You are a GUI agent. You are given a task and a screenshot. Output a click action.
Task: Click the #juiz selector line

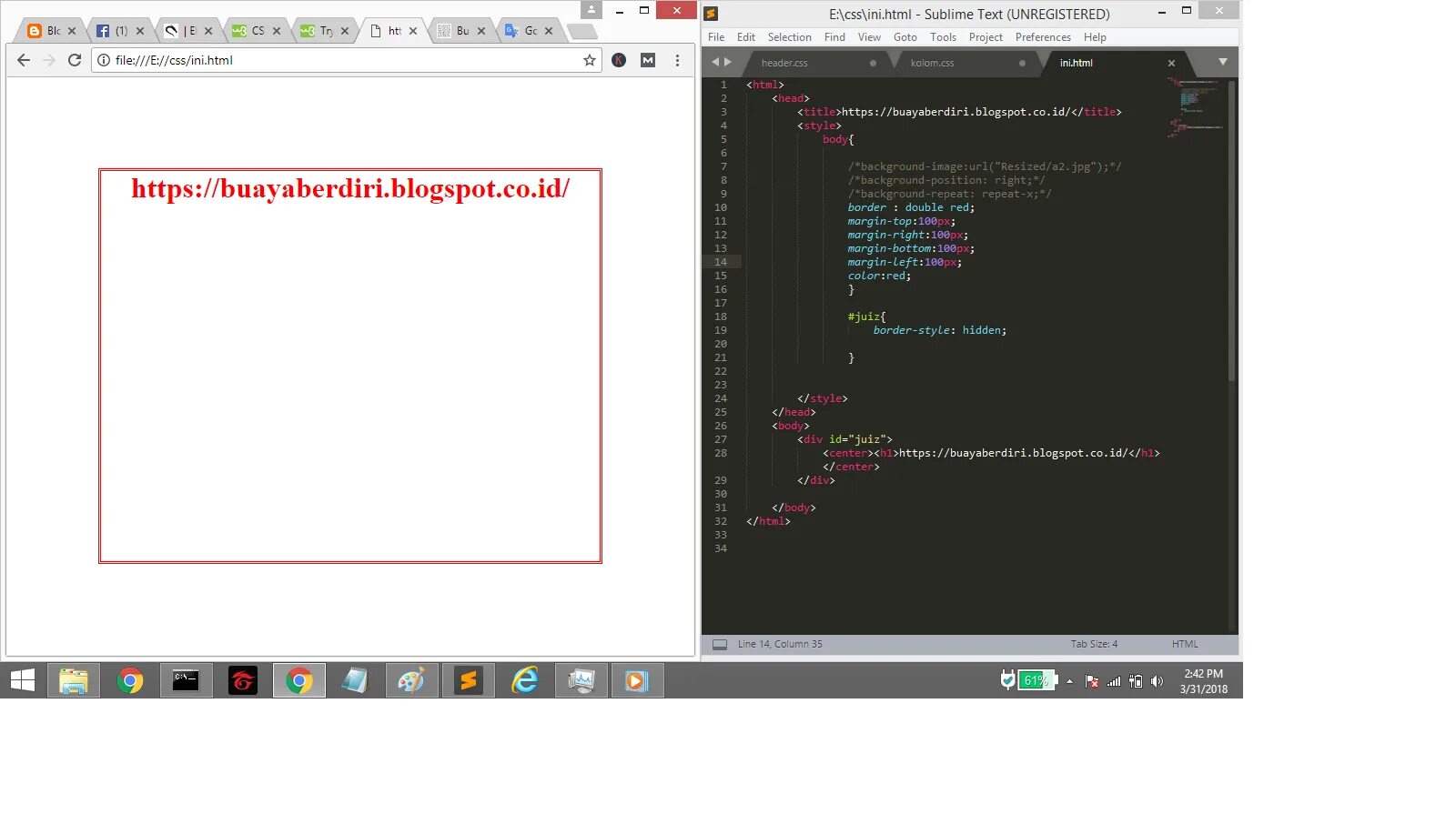866,317
